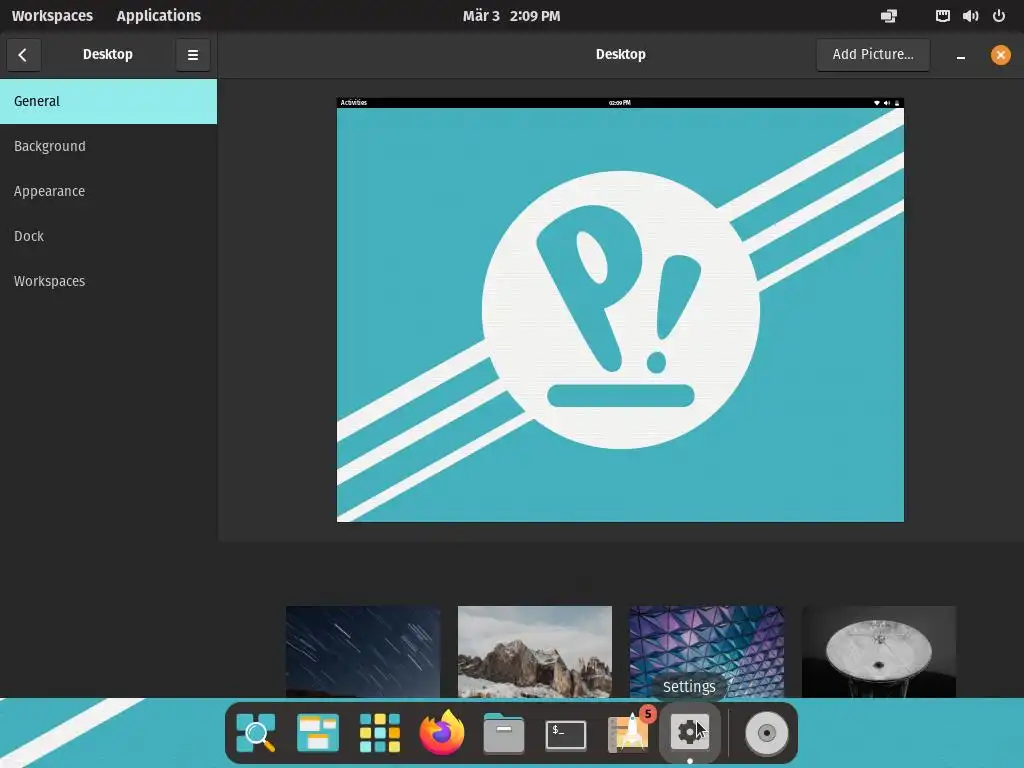This screenshot has width=1024, height=768.
Task: Click the Add Picture... button
Action: pyautogui.click(x=872, y=55)
